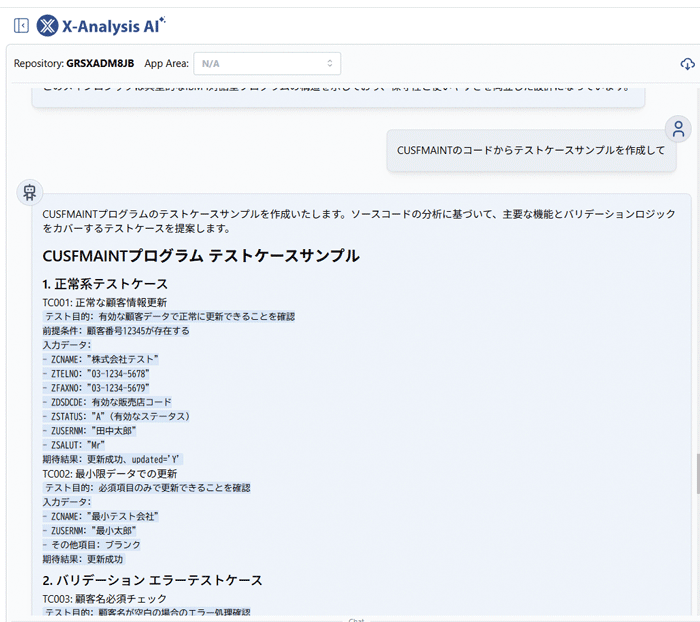Screen dimensions: 700x622
Task: Click the 1. 正常系テストケース heading
Action: coord(105,284)
